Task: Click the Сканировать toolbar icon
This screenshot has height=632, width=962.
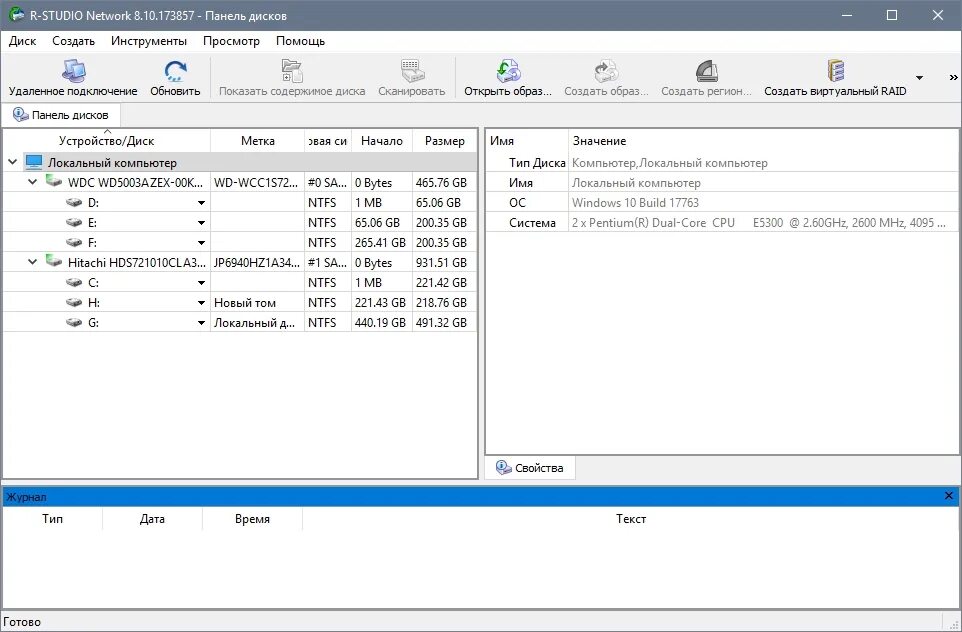Action: pyautogui.click(x=412, y=71)
